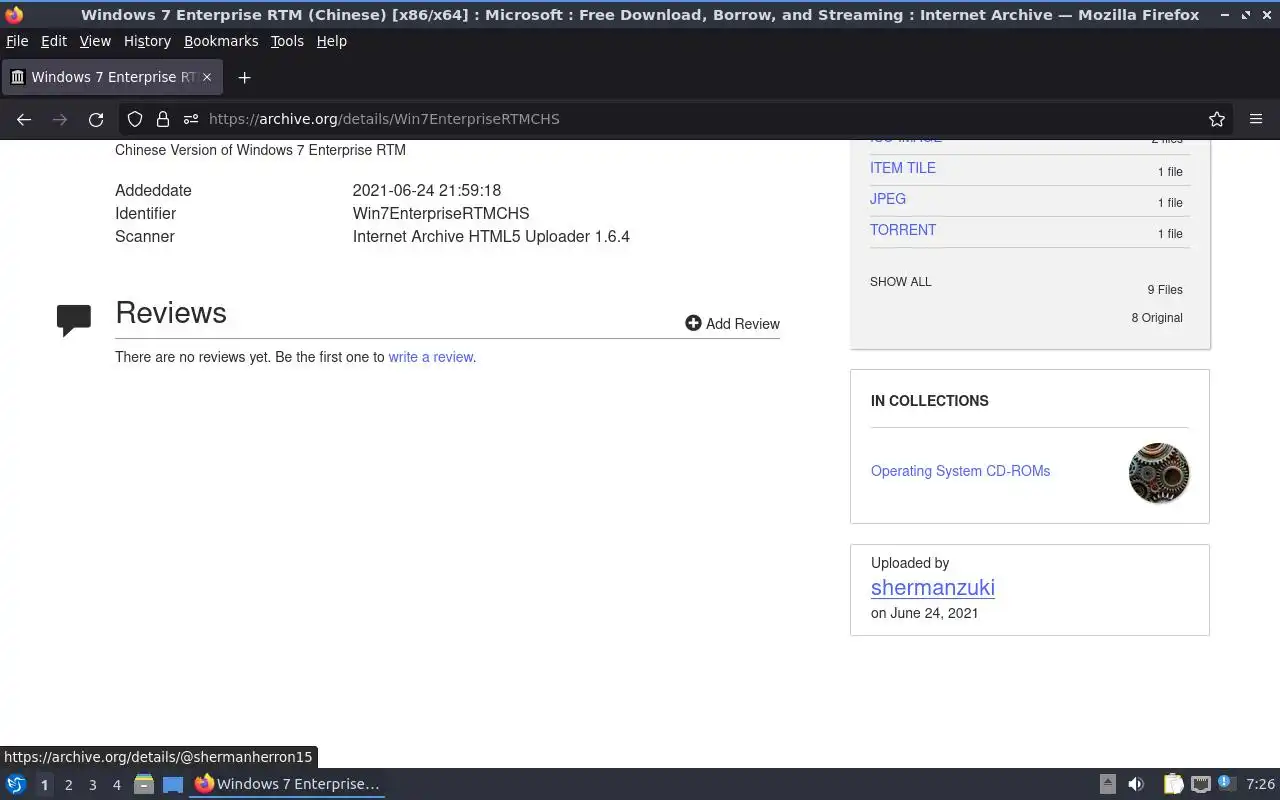Click the ITEM TILE download link
Screen dimensions: 1280x800
click(903, 168)
